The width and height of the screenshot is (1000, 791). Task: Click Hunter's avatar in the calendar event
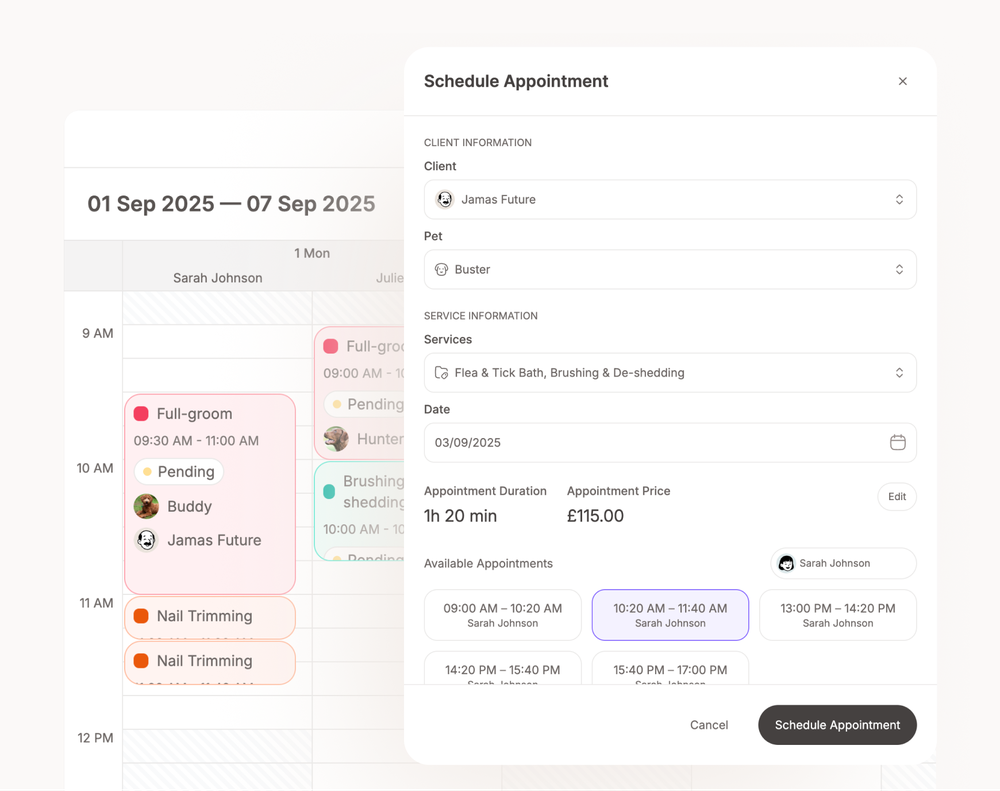335,439
